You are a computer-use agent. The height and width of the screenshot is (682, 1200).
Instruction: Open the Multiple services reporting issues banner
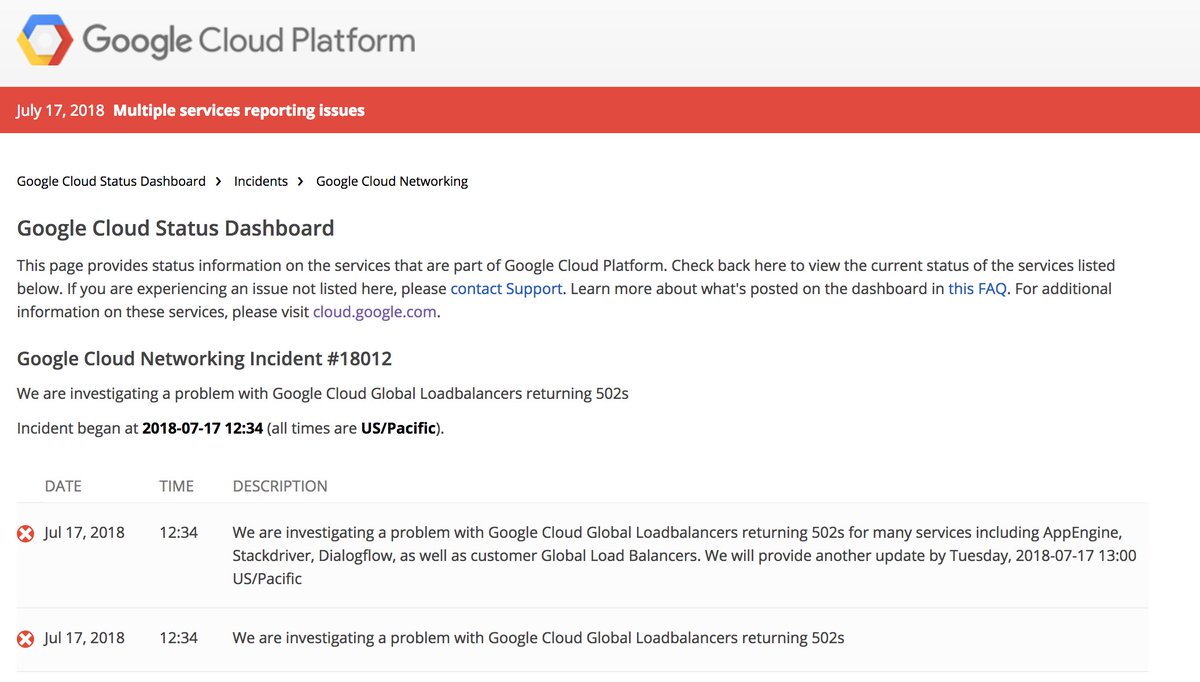[240, 110]
